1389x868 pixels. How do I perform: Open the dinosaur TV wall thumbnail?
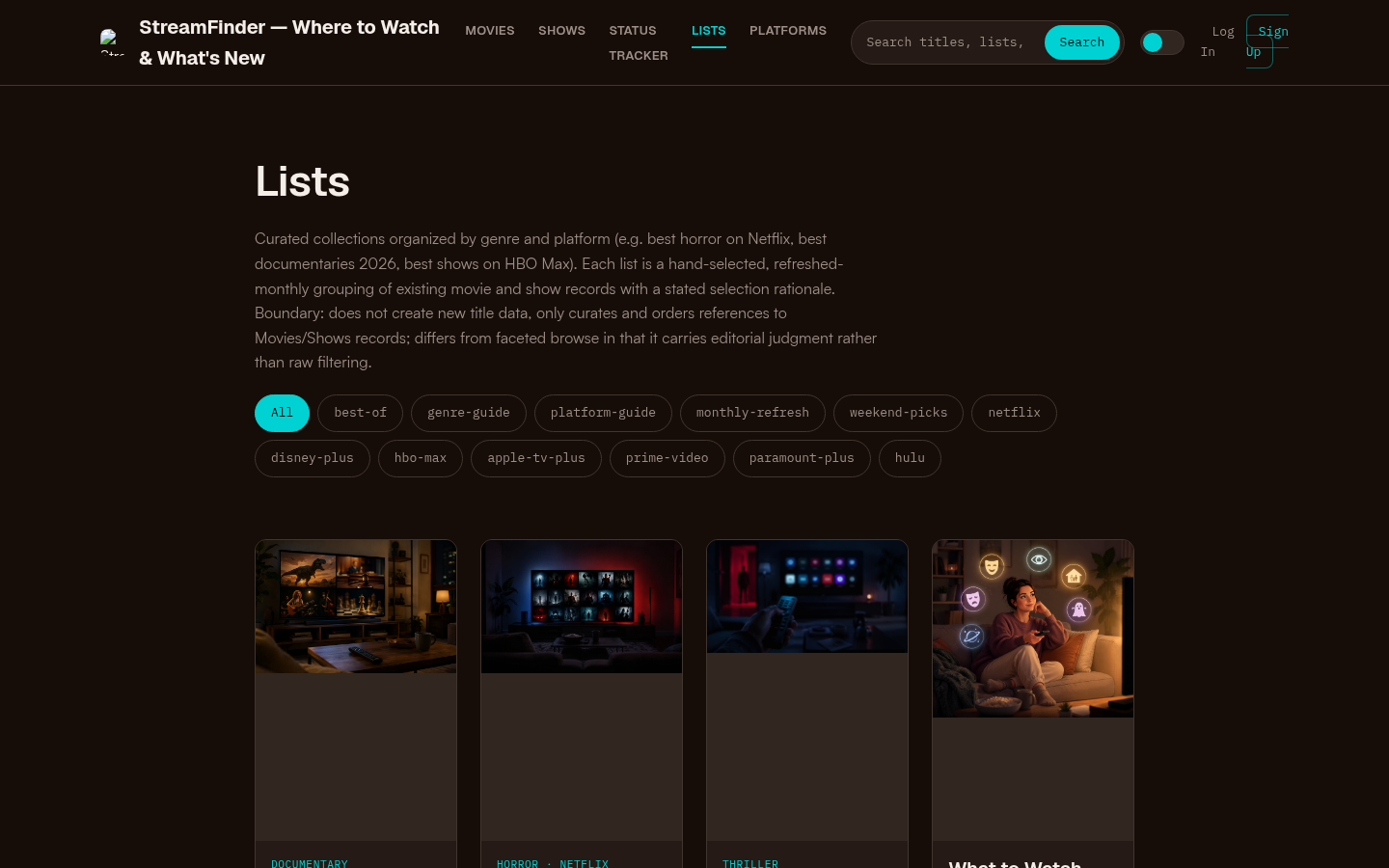coord(356,607)
